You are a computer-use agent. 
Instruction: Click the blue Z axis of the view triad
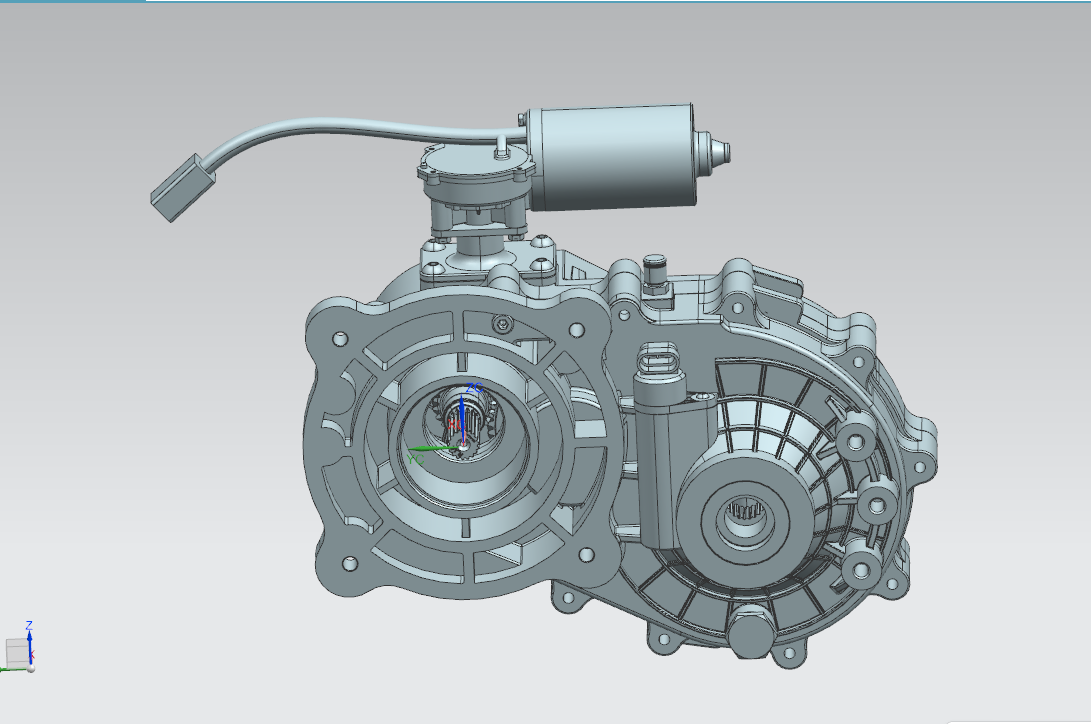pyautogui.click(x=30, y=647)
